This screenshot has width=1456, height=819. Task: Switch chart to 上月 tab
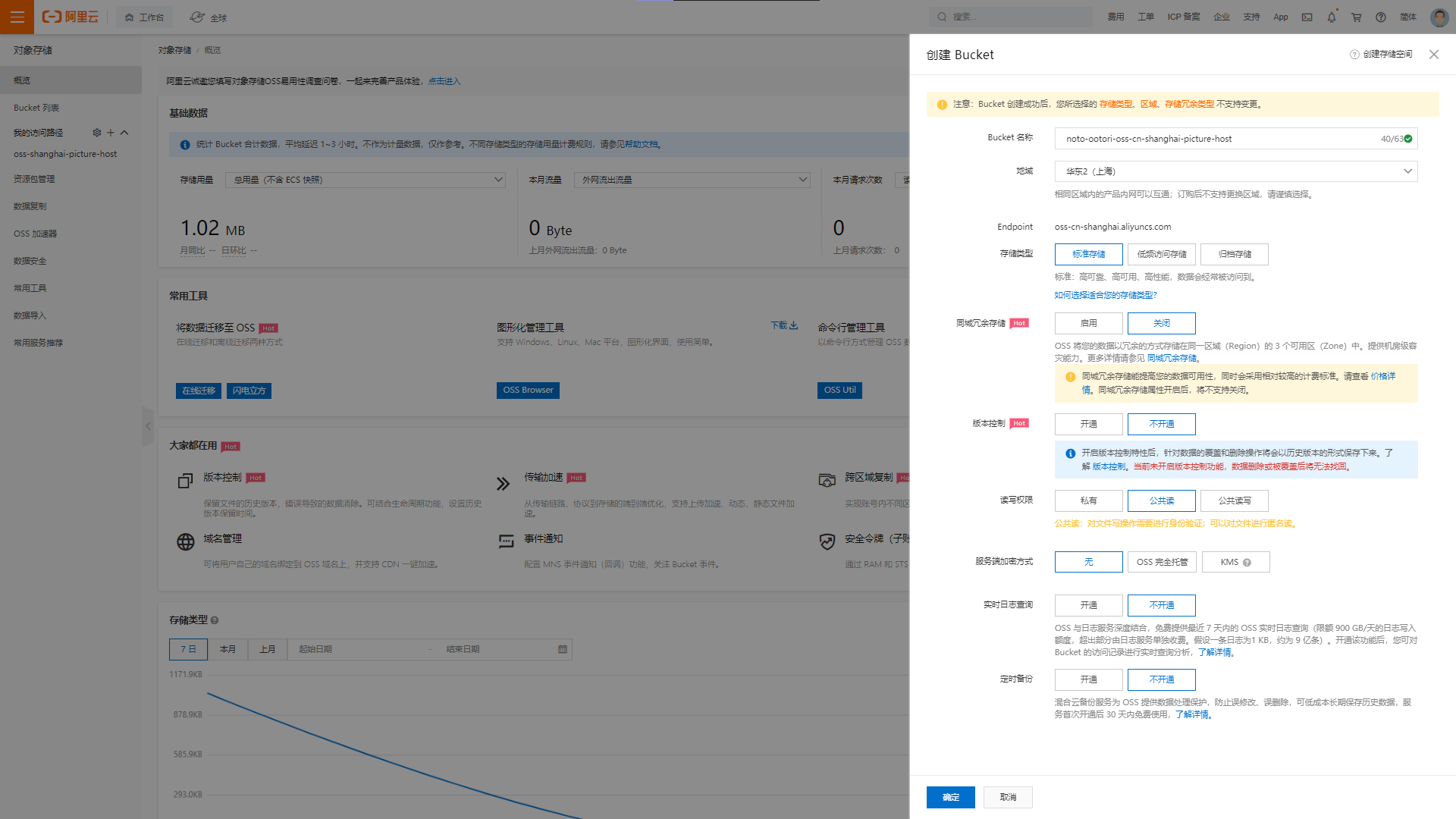[x=268, y=649]
